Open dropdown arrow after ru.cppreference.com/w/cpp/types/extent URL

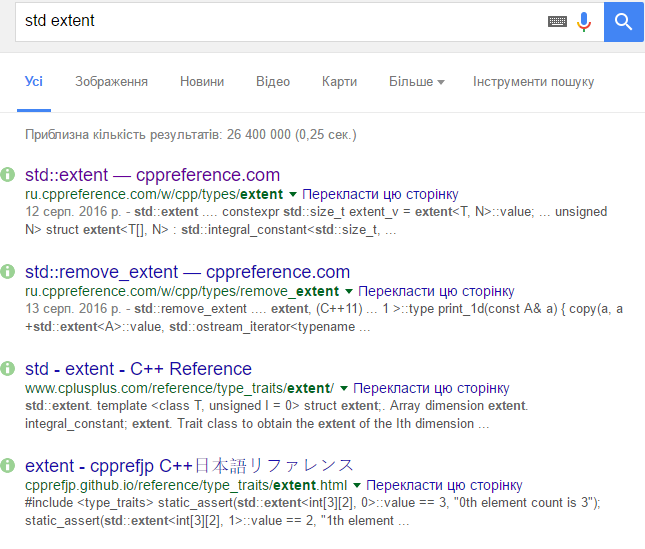293,194
